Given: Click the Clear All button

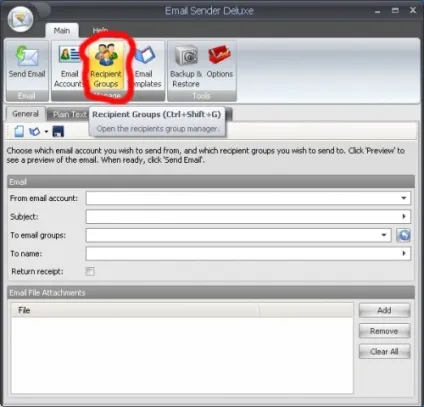Looking at the screenshot, I should (384, 352).
